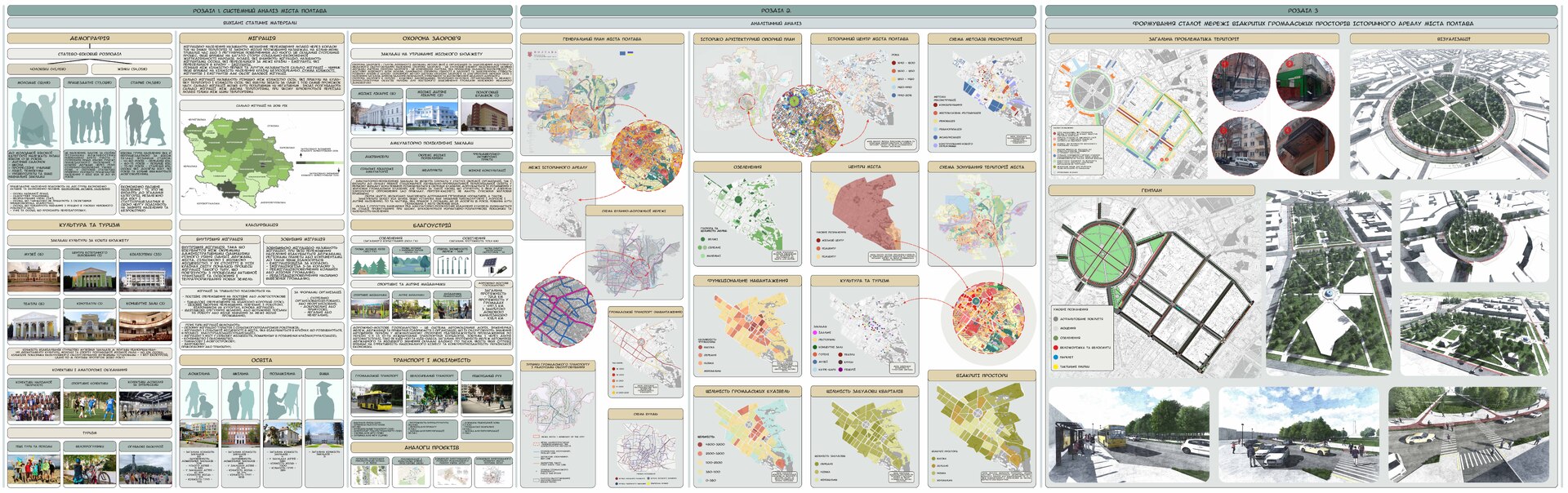Open the circular park aerial render in Візуалізації
1568x493 pixels.
(1451, 113)
